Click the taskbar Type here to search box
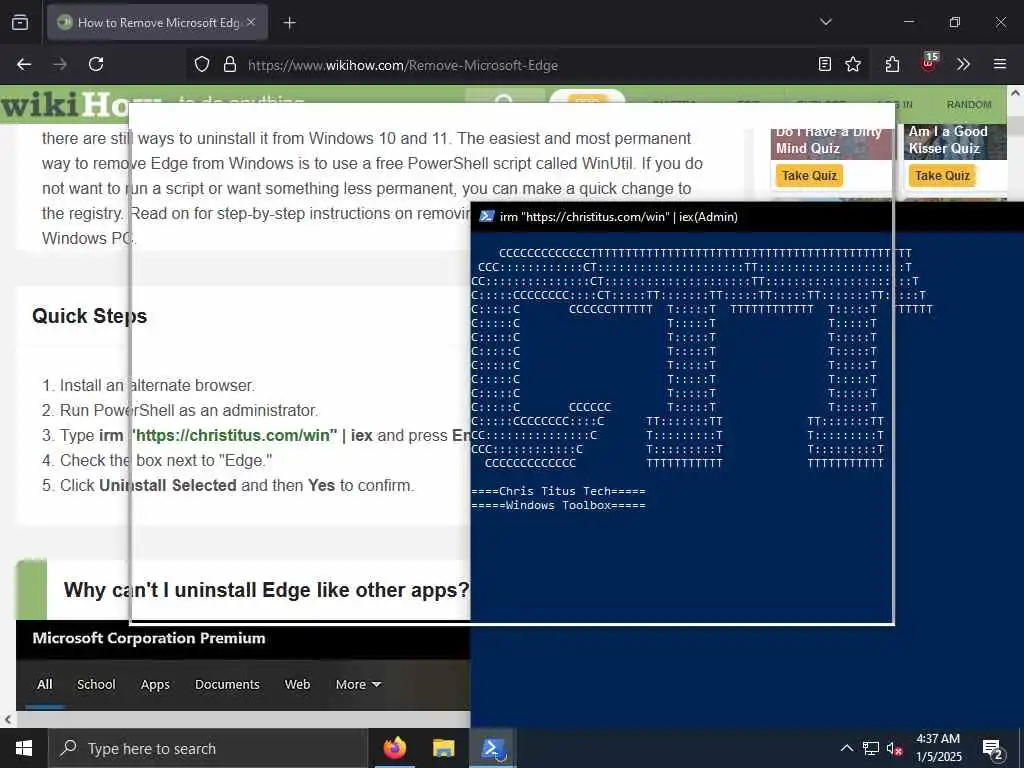The height and width of the screenshot is (768, 1024). point(208,748)
